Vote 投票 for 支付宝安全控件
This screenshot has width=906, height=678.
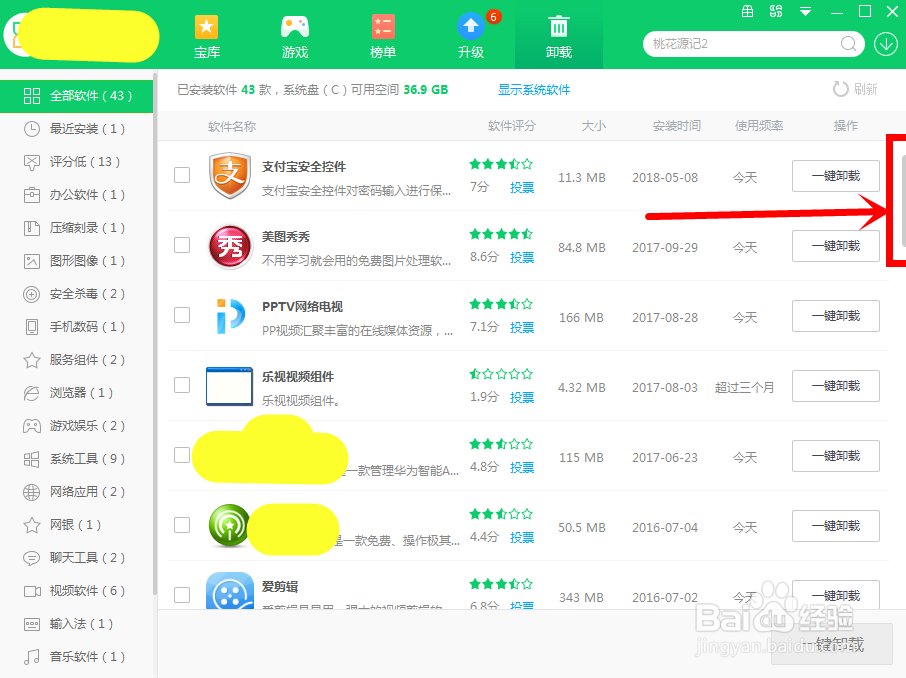[522, 187]
